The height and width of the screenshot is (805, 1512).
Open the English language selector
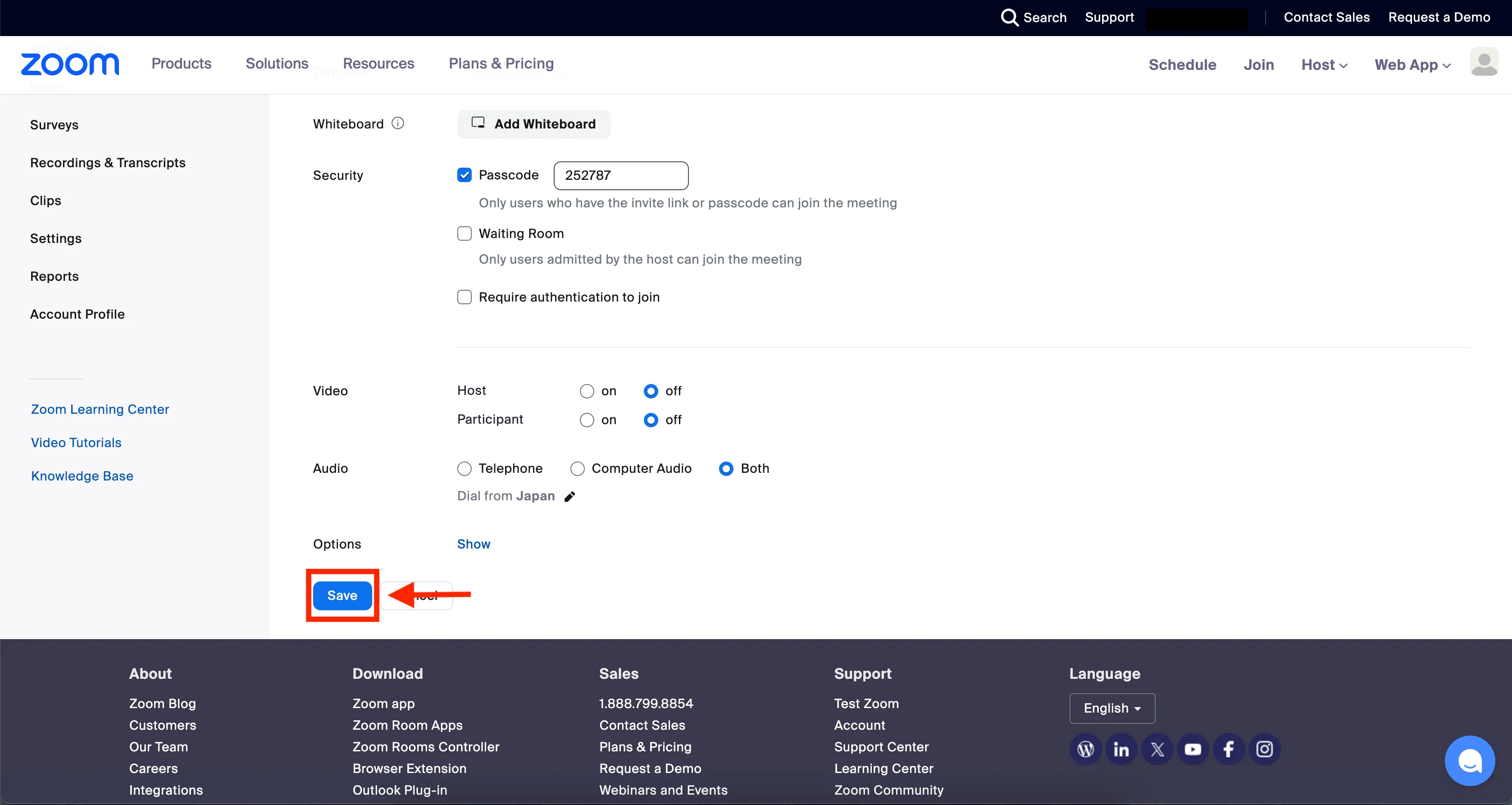point(1111,708)
